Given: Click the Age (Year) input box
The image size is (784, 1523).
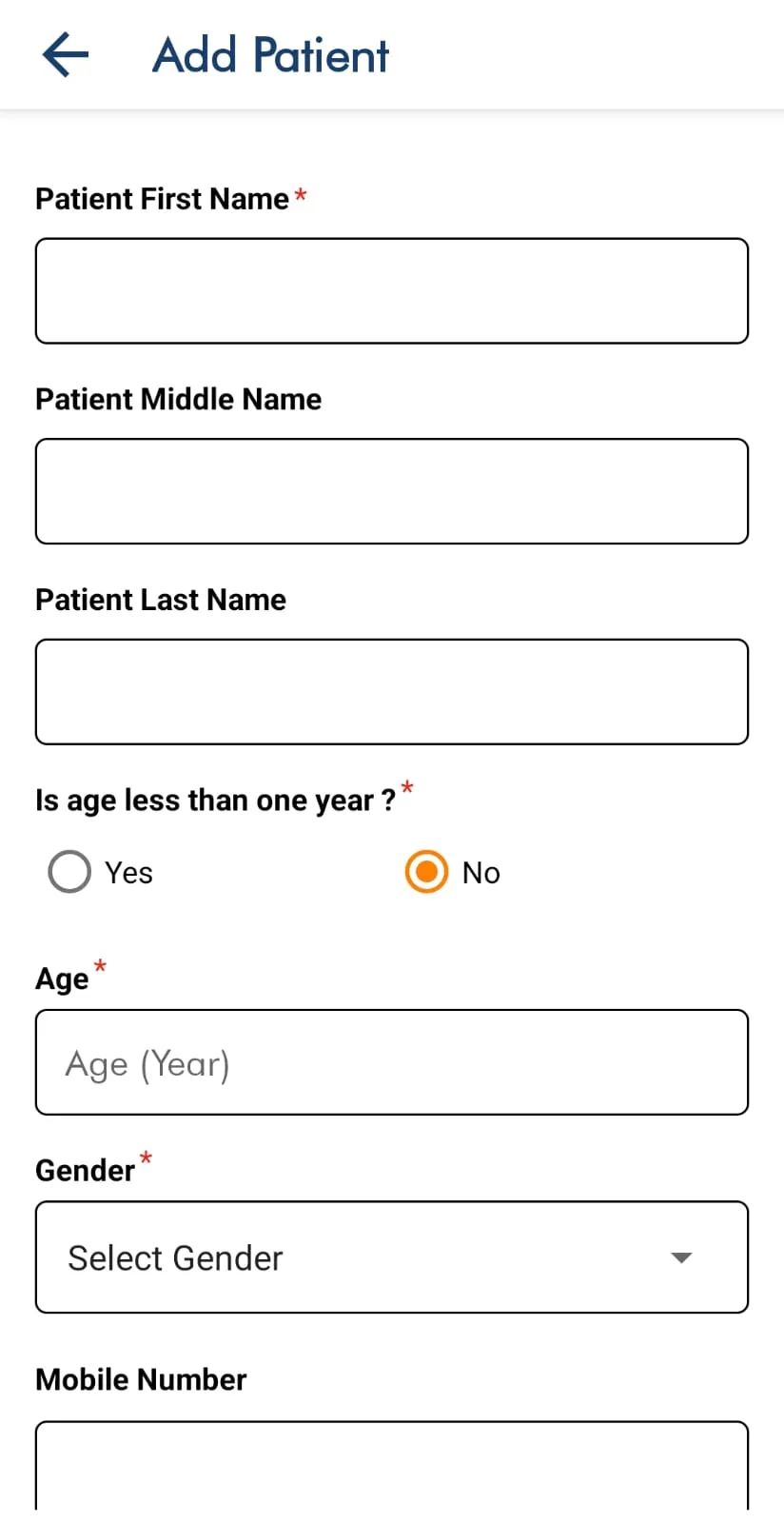Looking at the screenshot, I should tap(392, 1062).
